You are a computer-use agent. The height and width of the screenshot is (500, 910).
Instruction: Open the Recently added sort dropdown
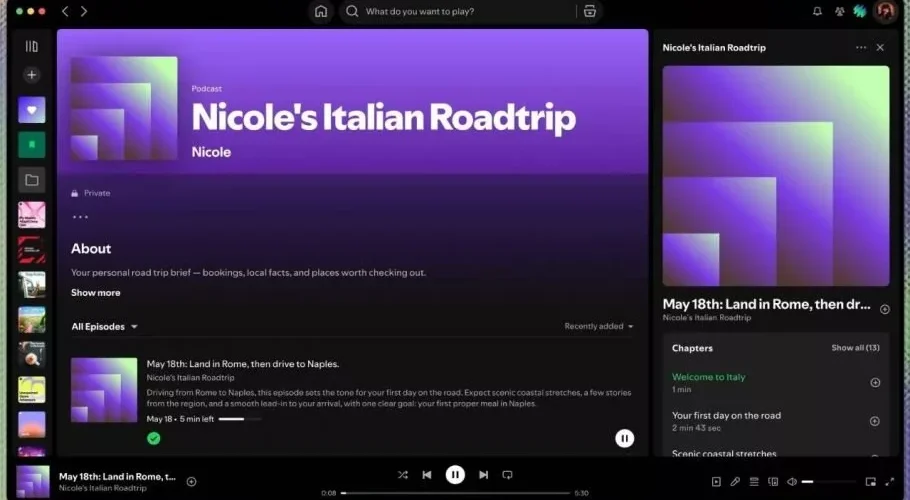(599, 326)
